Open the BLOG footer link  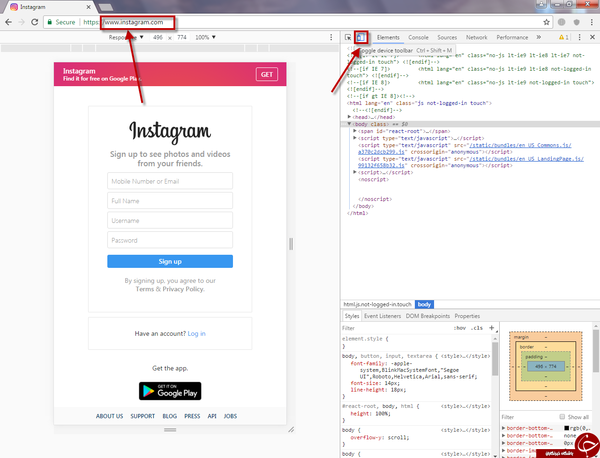click(170, 416)
